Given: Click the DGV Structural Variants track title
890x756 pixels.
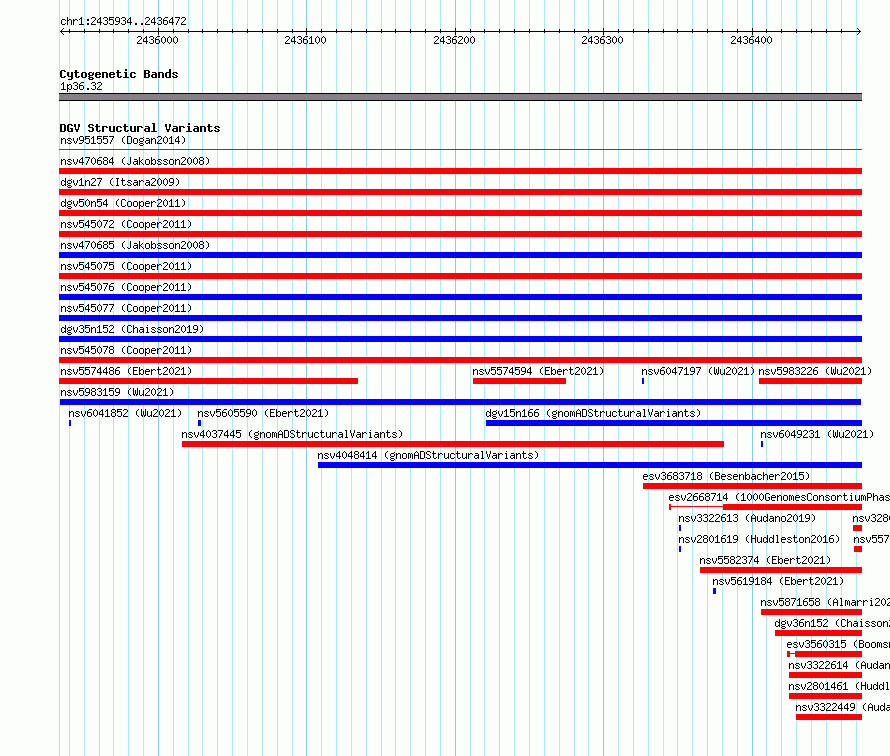Looking at the screenshot, I should 140,128.
